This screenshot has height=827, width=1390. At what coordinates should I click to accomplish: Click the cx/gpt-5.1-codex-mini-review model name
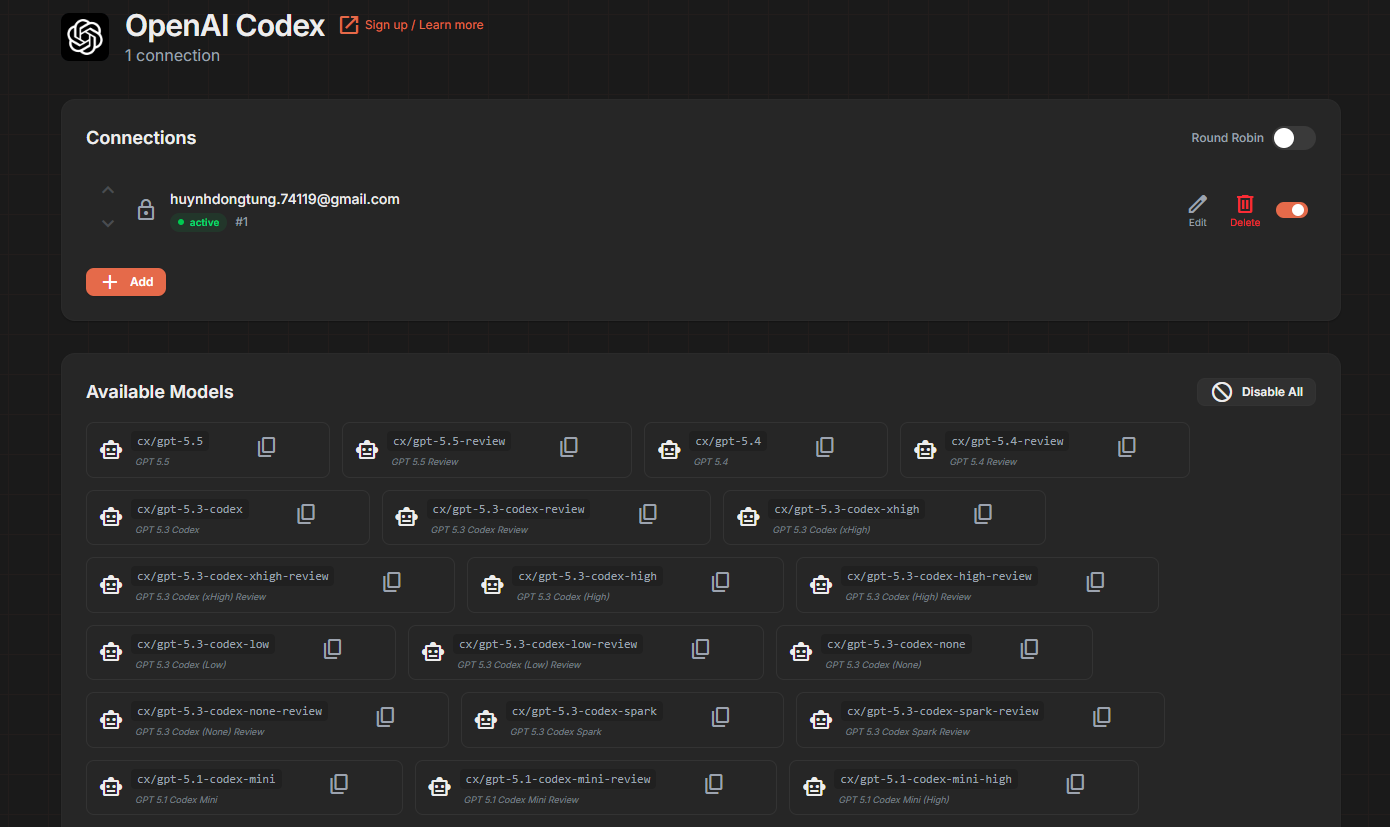pos(558,779)
